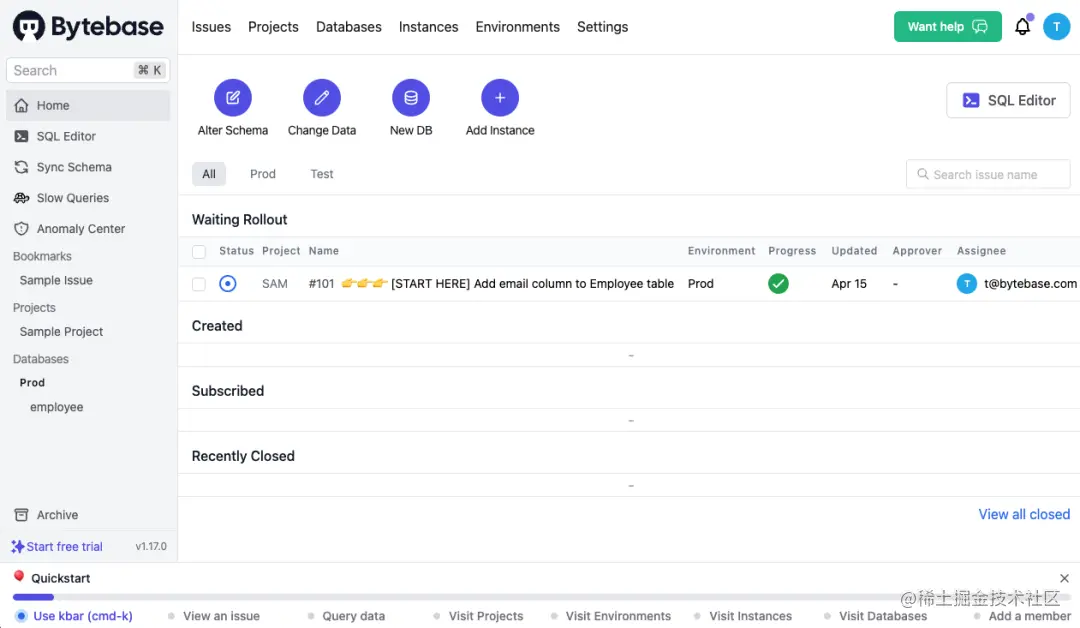This screenshot has width=1080, height=628.
Task: Select Visit Instances quickstart step
Action: point(742,616)
